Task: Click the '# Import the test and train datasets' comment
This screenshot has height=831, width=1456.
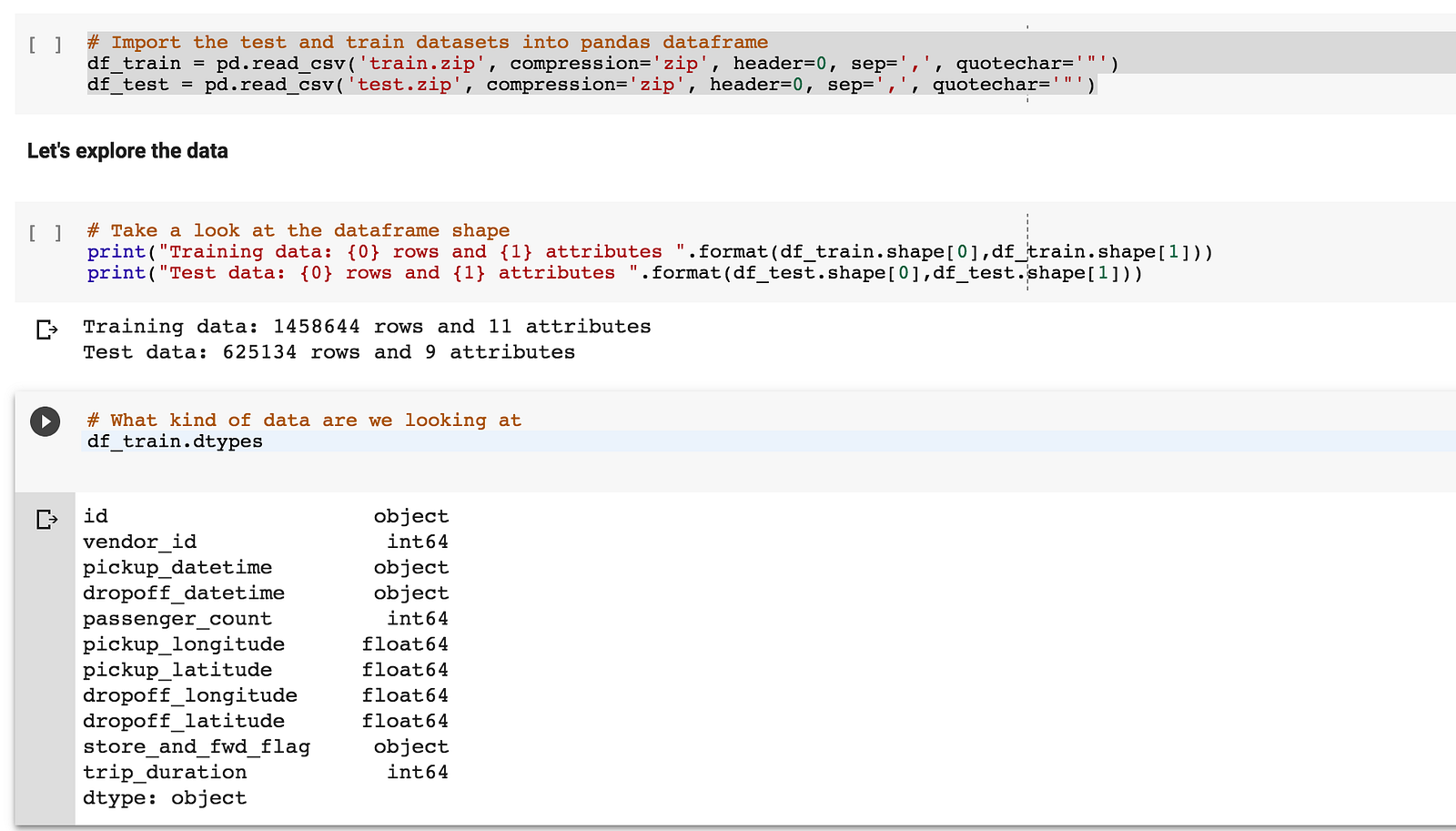Action: 428,42
